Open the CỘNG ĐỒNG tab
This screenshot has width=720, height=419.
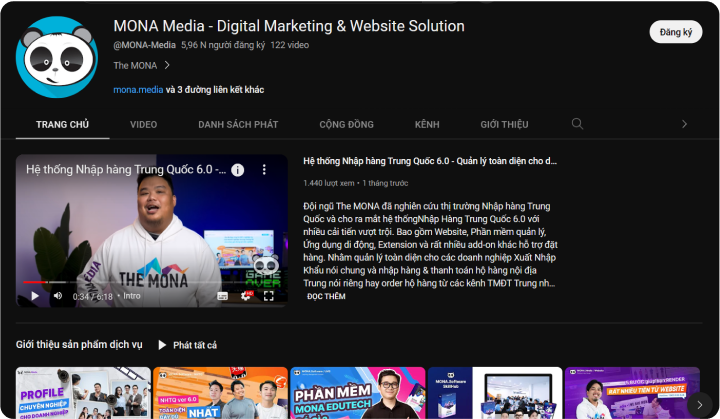click(x=346, y=125)
